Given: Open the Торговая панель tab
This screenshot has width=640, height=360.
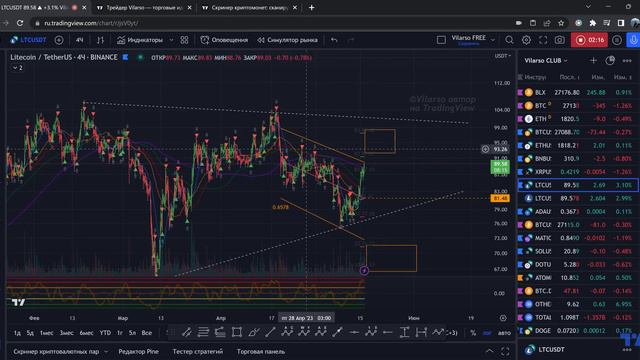Looking at the screenshot, I should pyautogui.click(x=261, y=351).
